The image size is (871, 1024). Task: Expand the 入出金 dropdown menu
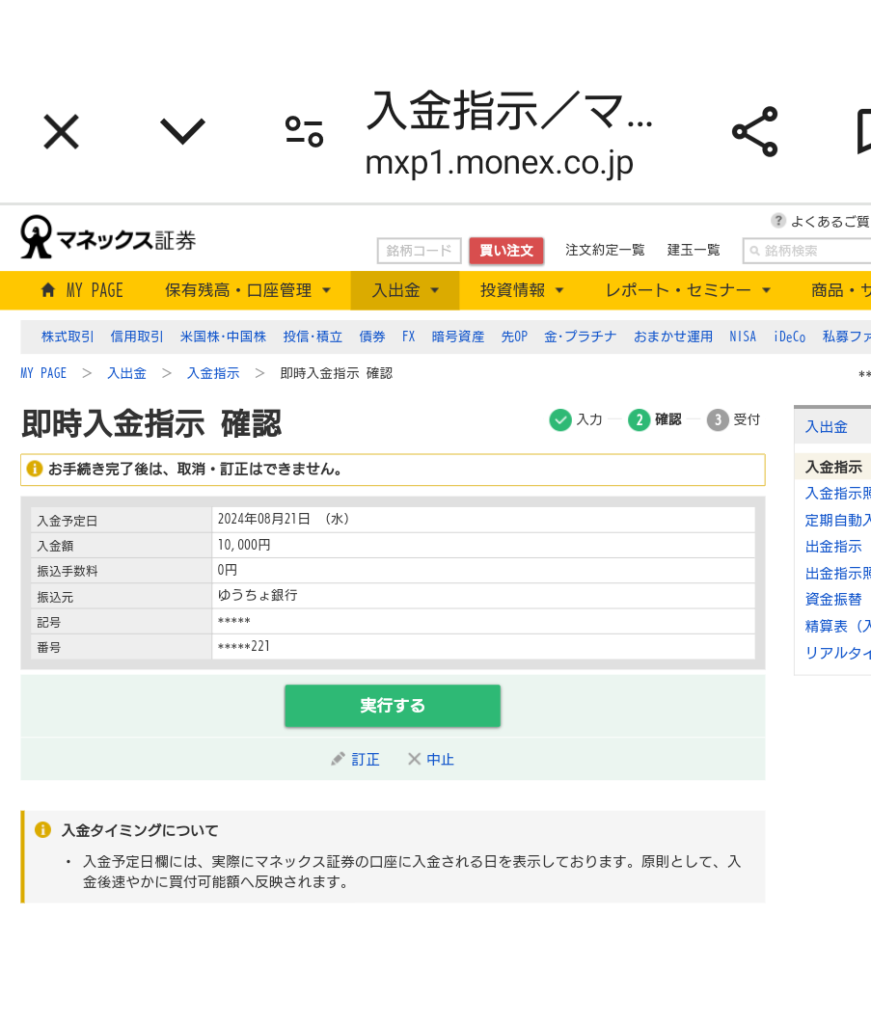[x=405, y=290]
